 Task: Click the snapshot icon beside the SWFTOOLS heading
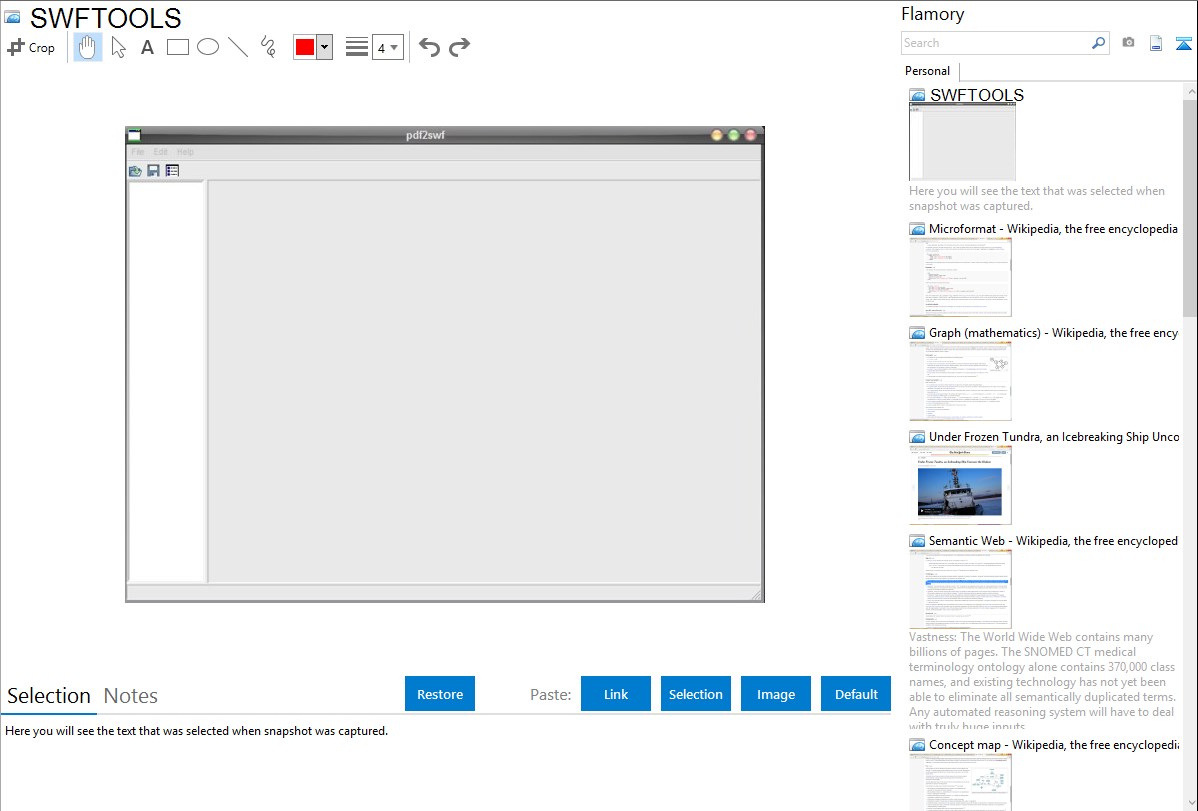coord(12,17)
